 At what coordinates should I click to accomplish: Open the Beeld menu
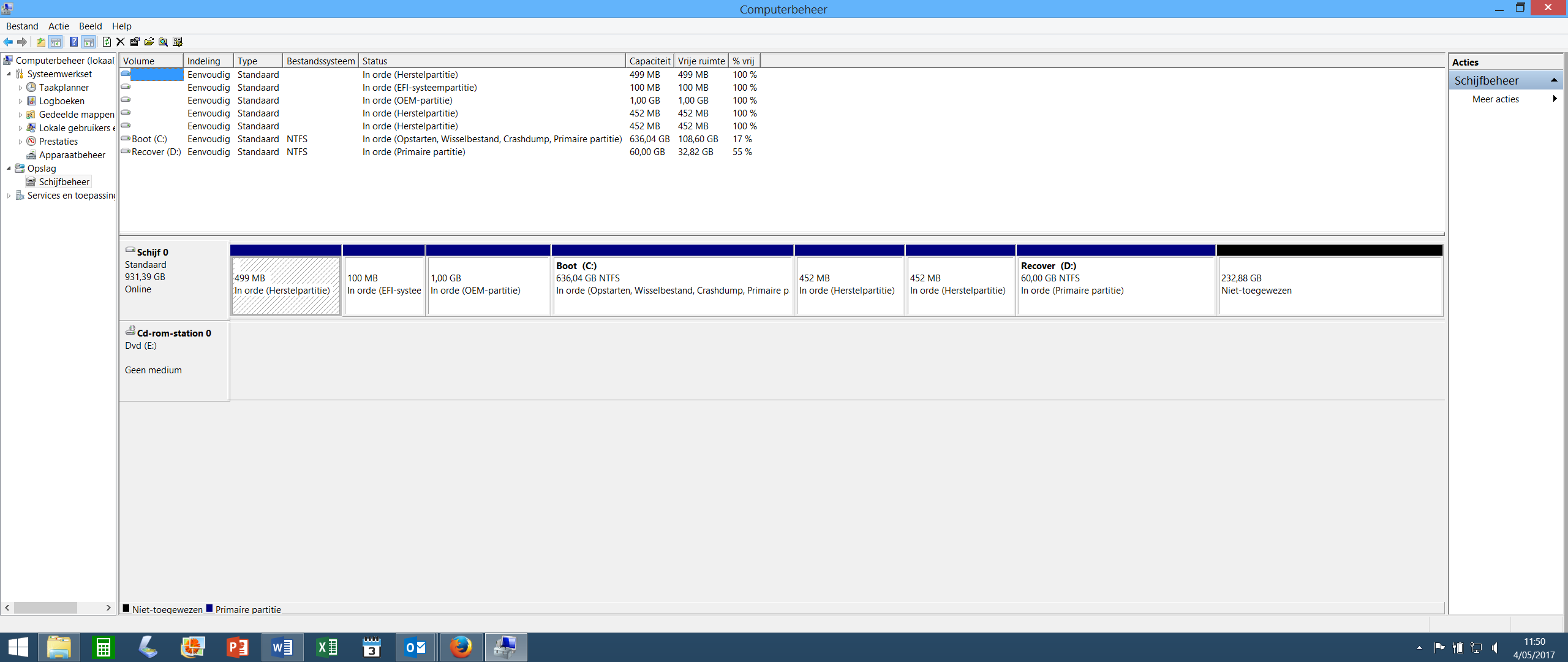pyautogui.click(x=90, y=26)
